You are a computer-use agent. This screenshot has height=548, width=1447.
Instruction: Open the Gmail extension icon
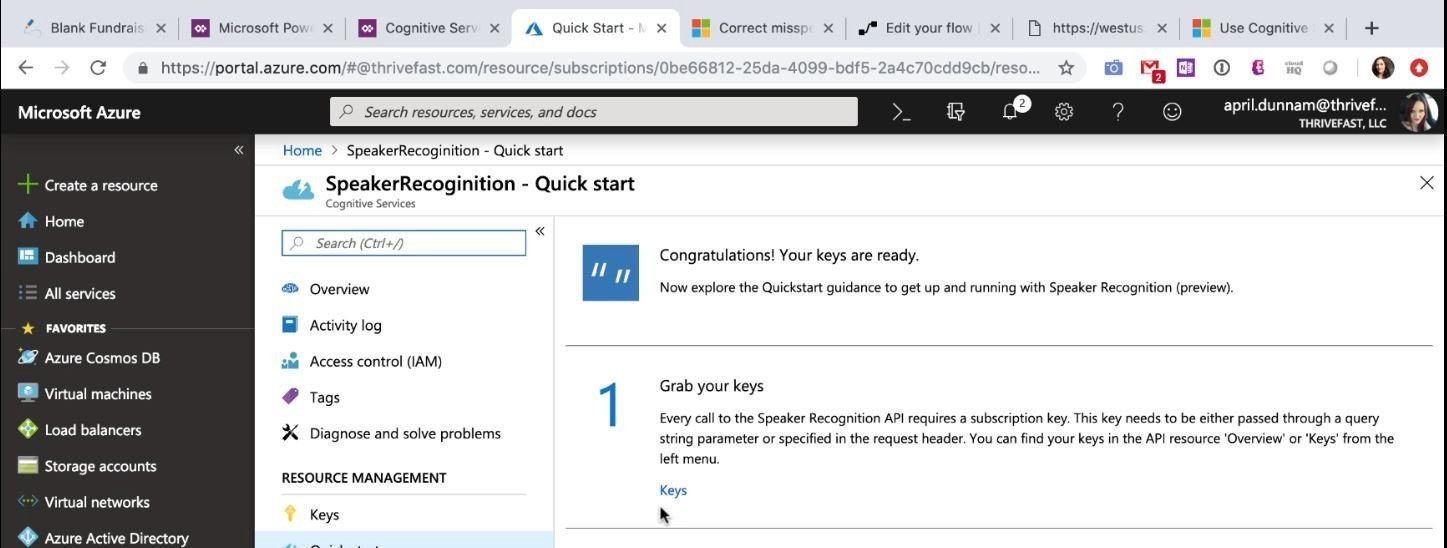tap(1152, 70)
